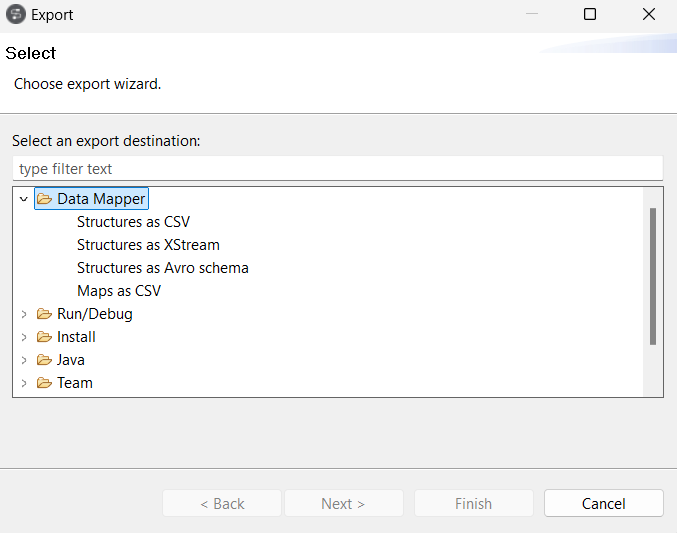Select Structures as CSV export option
677x533 pixels.
click(x=133, y=222)
